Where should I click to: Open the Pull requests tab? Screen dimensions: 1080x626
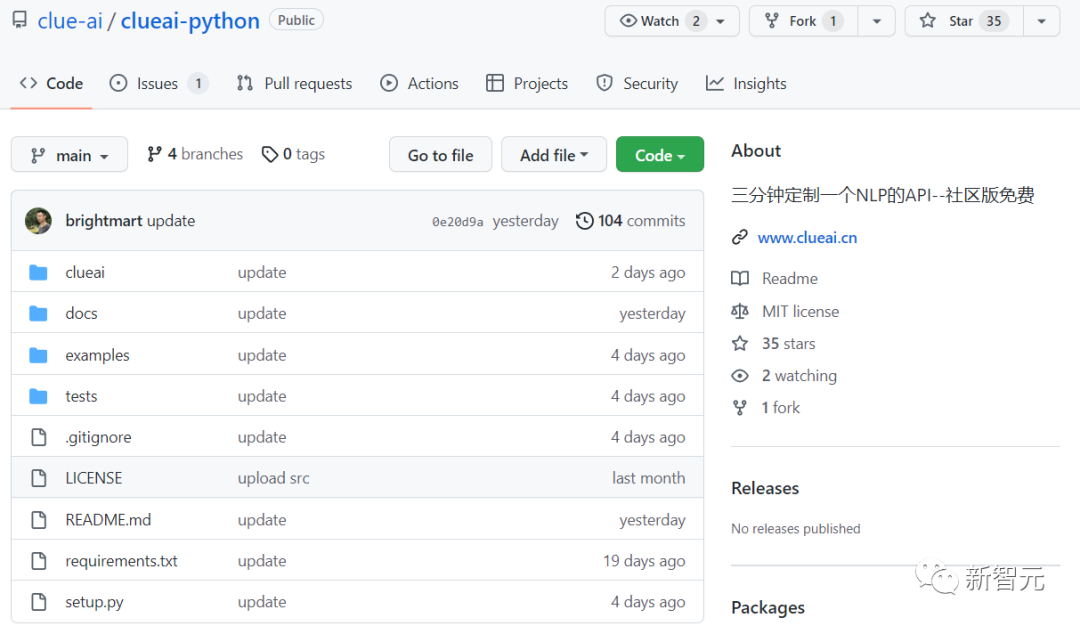(x=294, y=84)
